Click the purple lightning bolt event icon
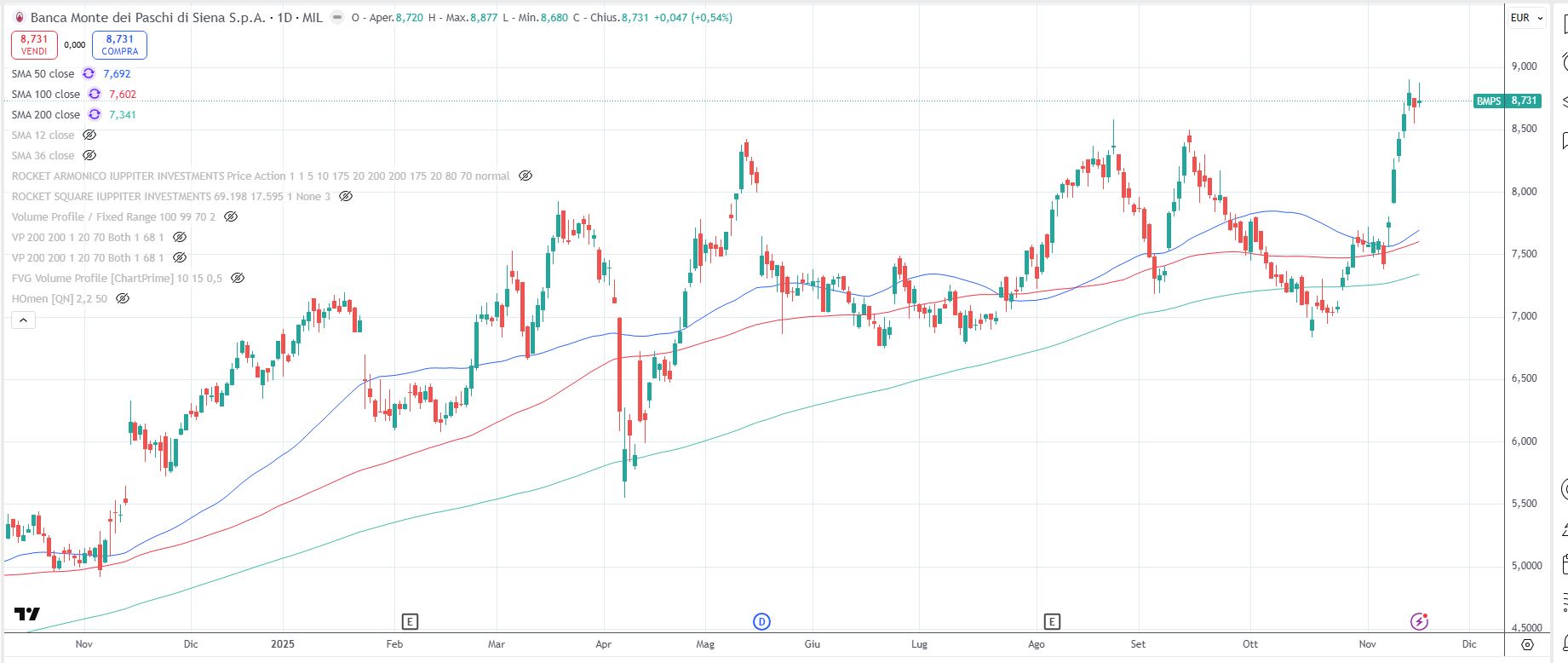The width and height of the screenshot is (1568, 663). tap(1419, 621)
